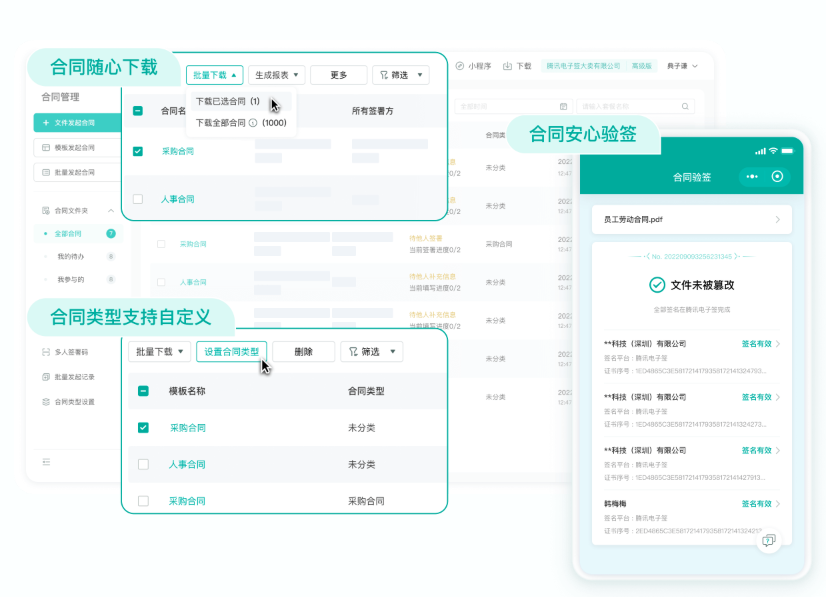
Task: Uncheck the 采购合同 row marked 未分类
Action: click(x=143, y=427)
